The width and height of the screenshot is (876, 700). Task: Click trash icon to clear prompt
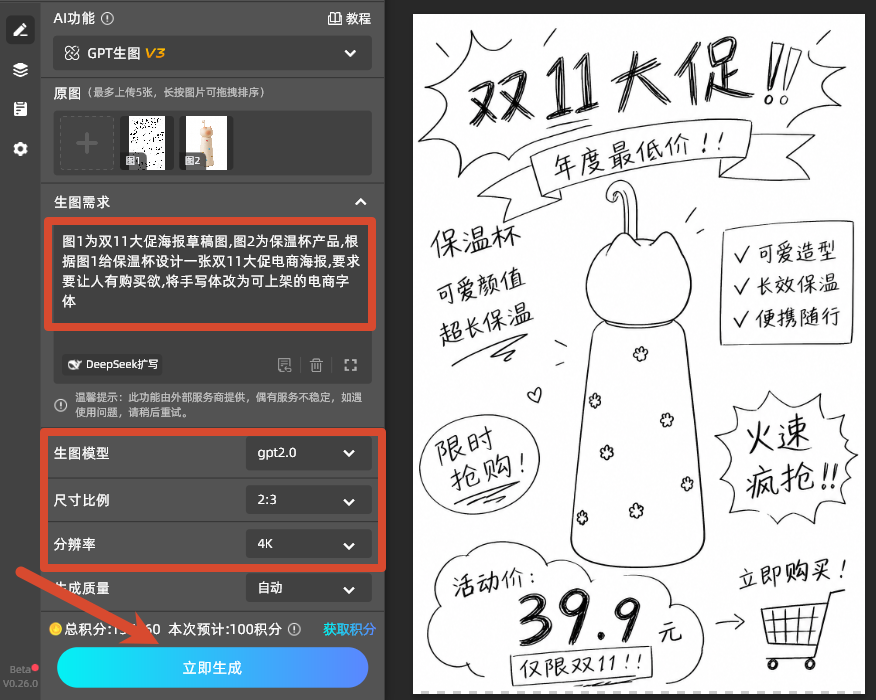pyautogui.click(x=316, y=365)
